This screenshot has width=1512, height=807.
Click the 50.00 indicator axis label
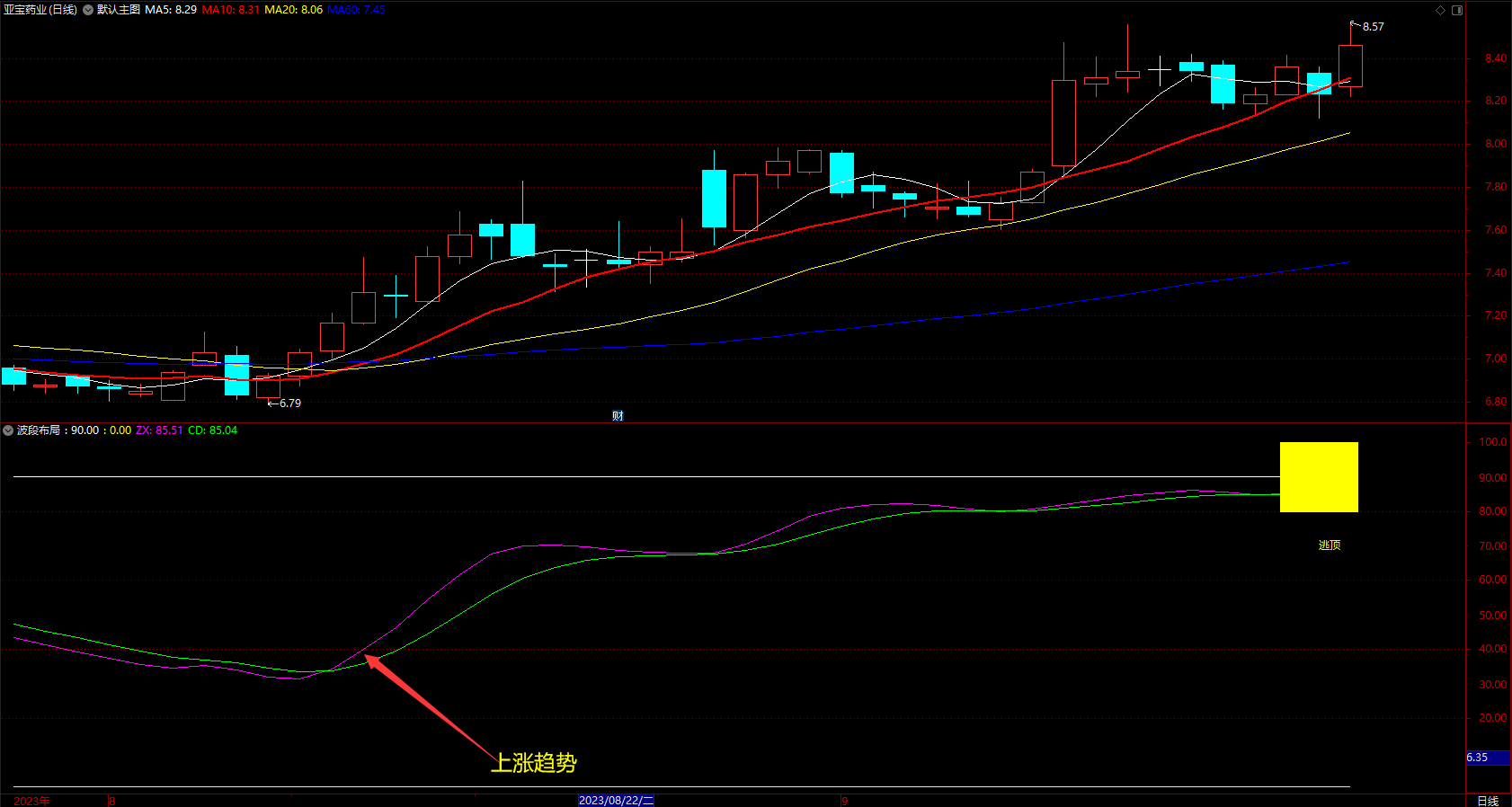(1493, 616)
